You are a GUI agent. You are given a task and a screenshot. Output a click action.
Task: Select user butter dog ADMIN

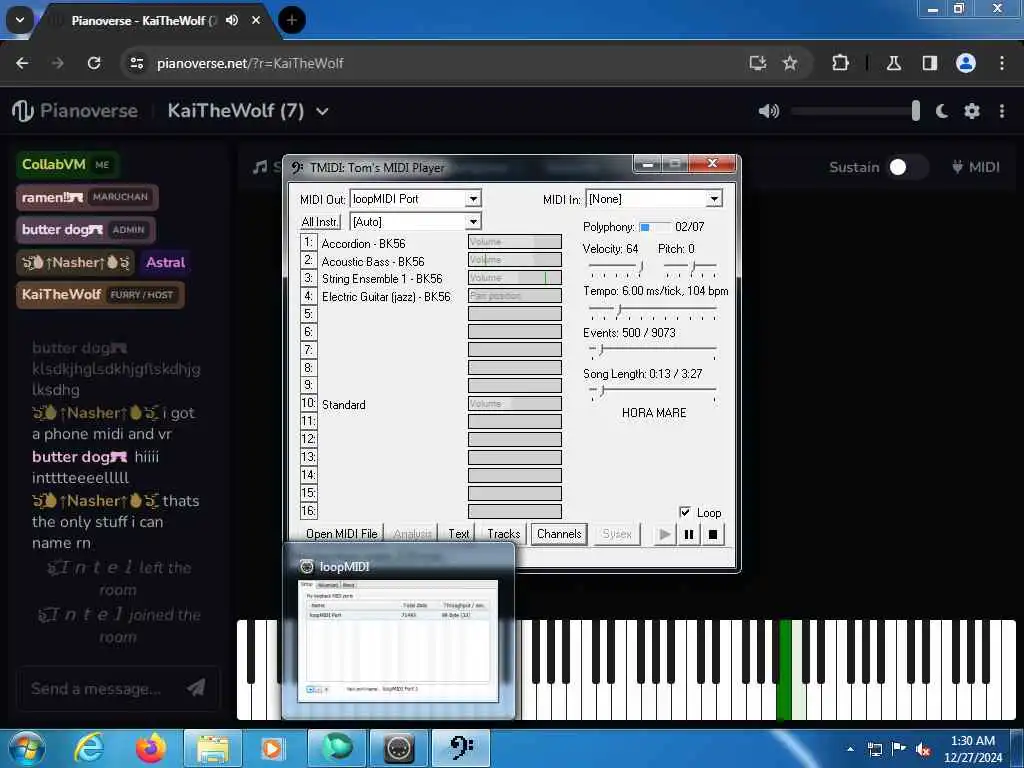pos(86,230)
